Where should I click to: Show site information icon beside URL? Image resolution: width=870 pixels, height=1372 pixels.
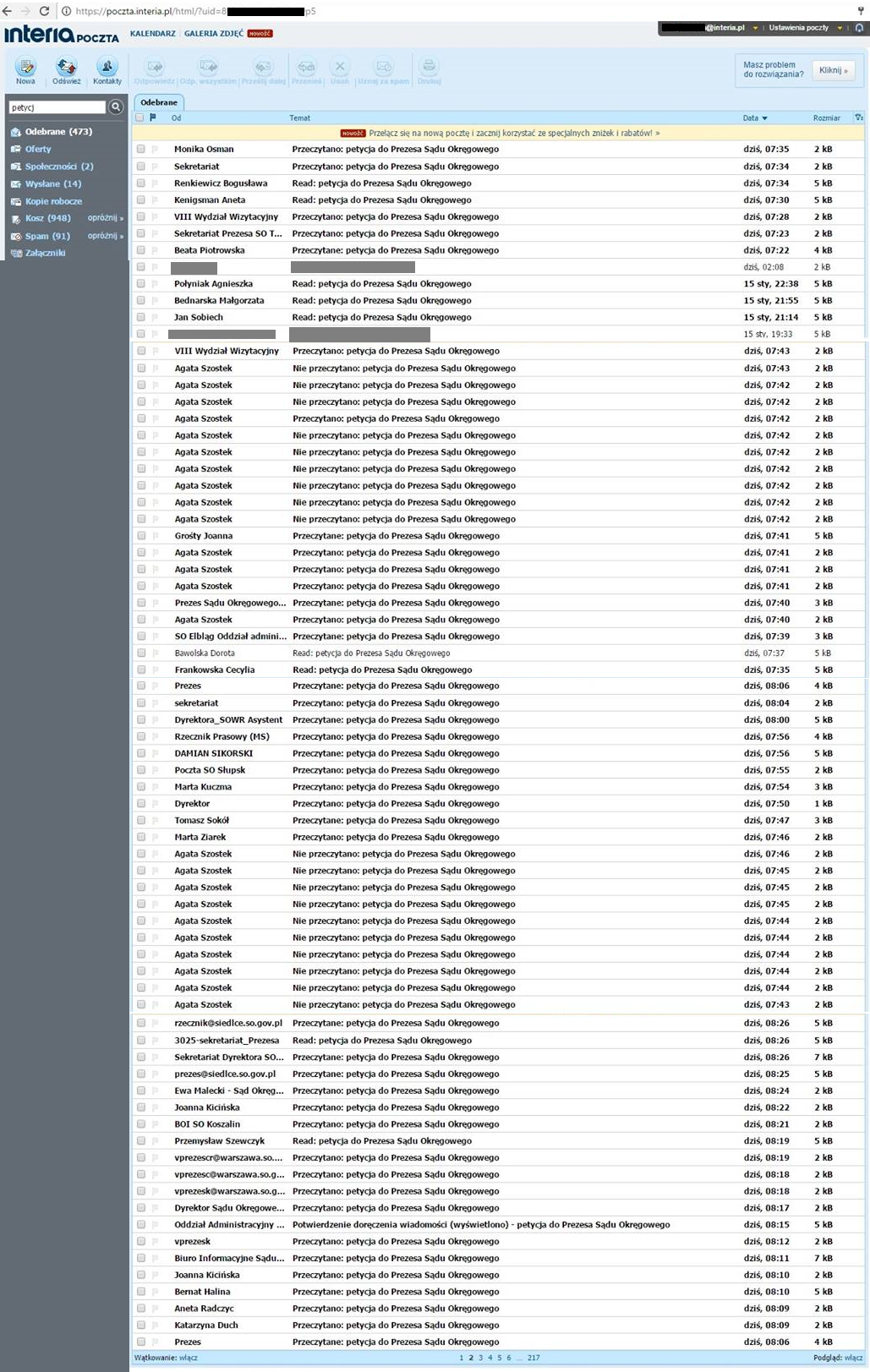coord(66,11)
